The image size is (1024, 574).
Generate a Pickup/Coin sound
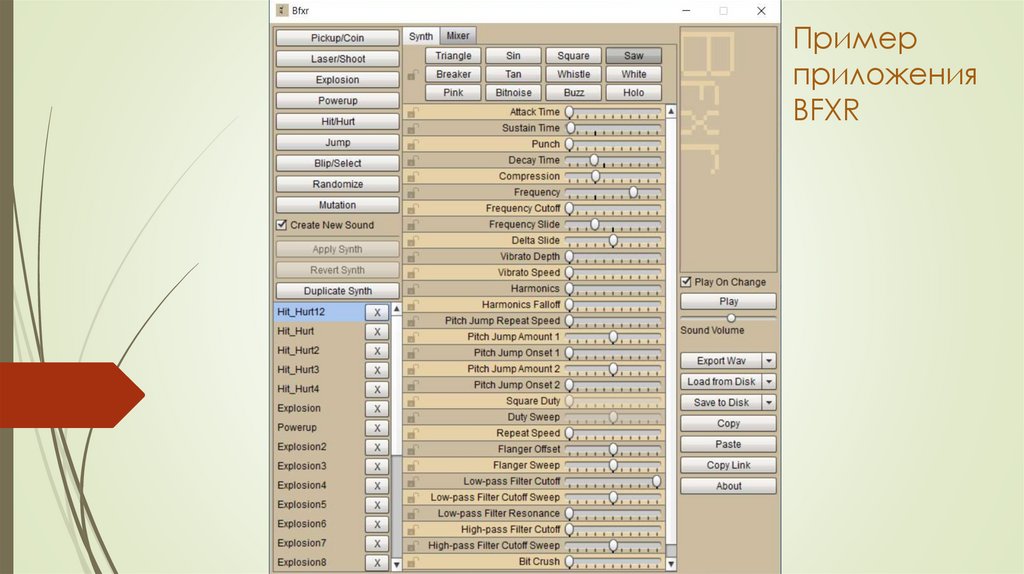pos(338,38)
